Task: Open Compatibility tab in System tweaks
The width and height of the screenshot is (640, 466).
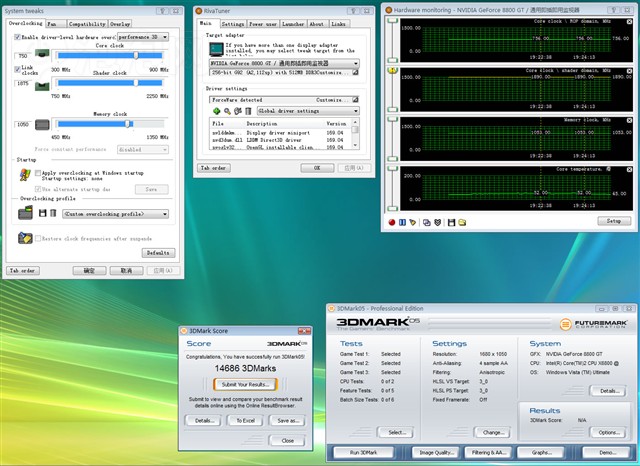Action: [87, 24]
